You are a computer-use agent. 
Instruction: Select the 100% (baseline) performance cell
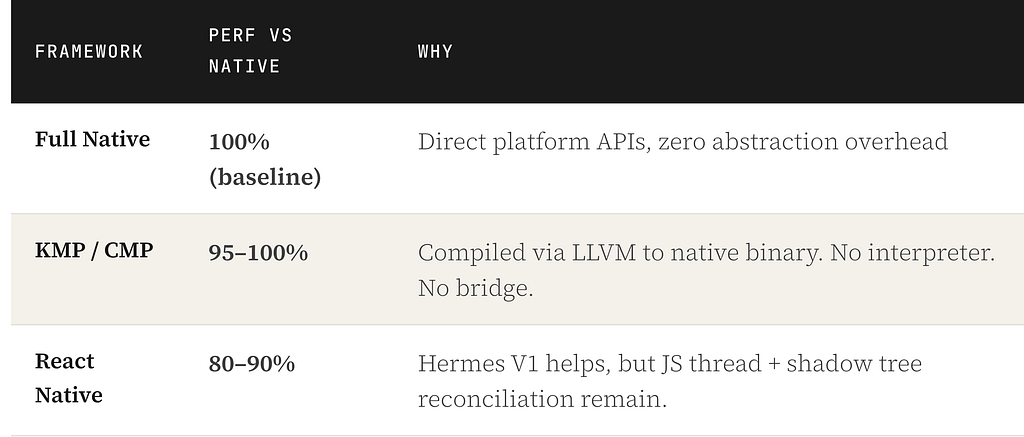264,159
